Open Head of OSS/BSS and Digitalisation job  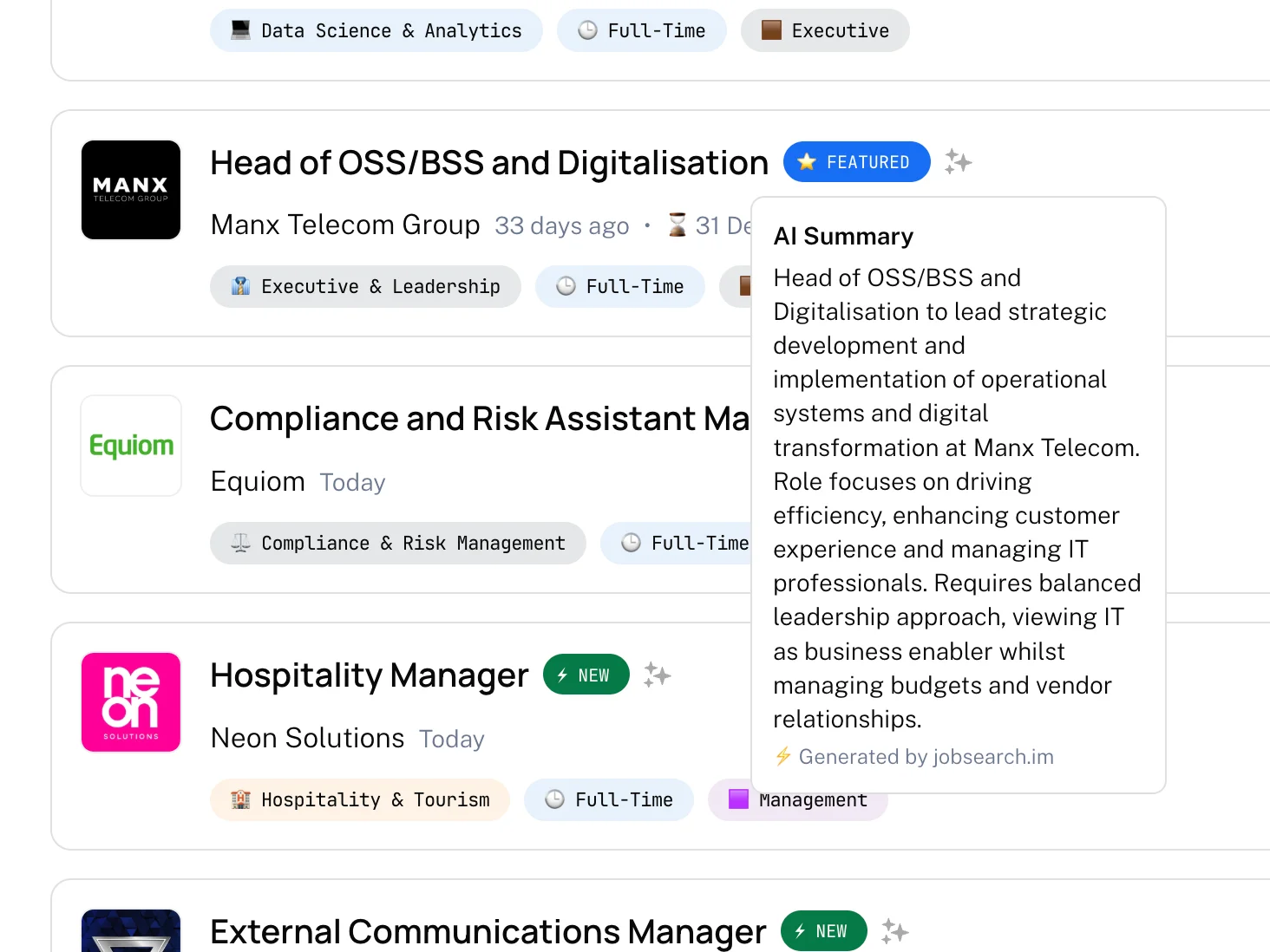[x=489, y=163]
